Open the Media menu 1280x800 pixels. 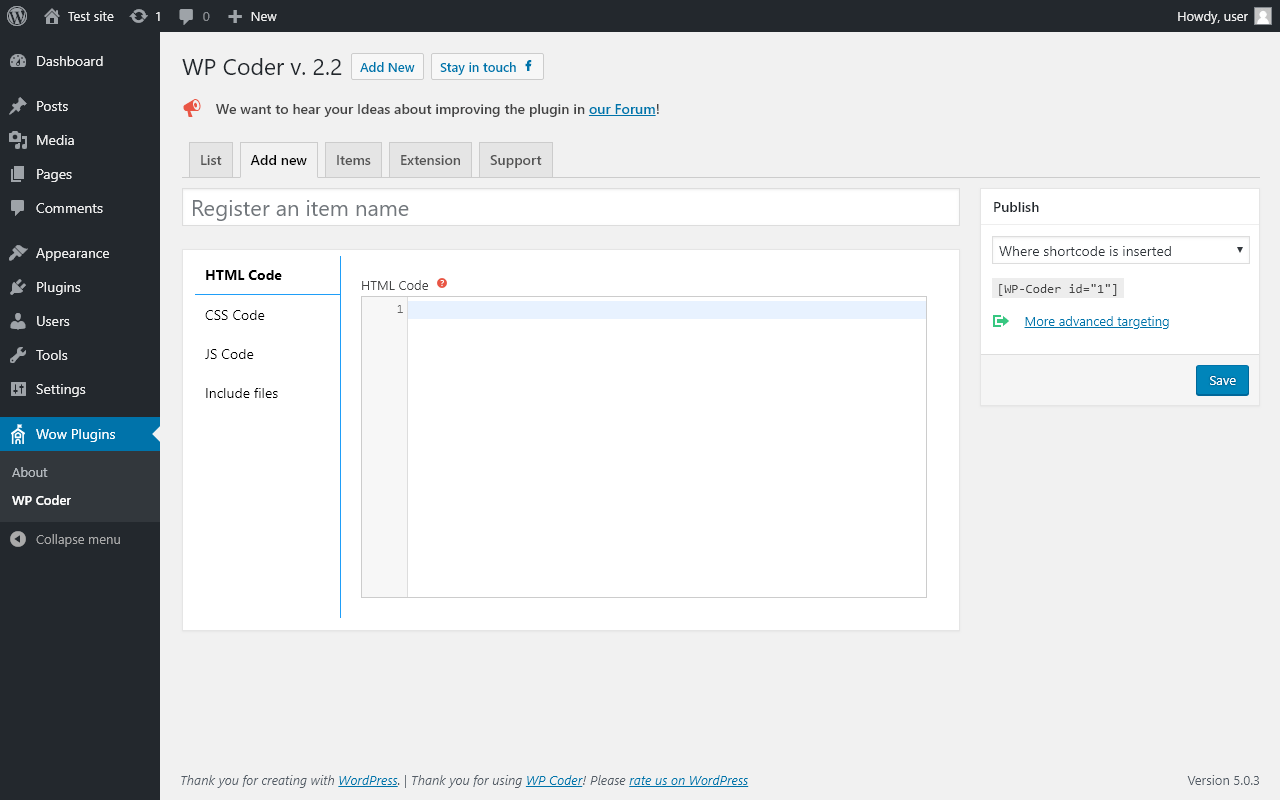(x=80, y=140)
